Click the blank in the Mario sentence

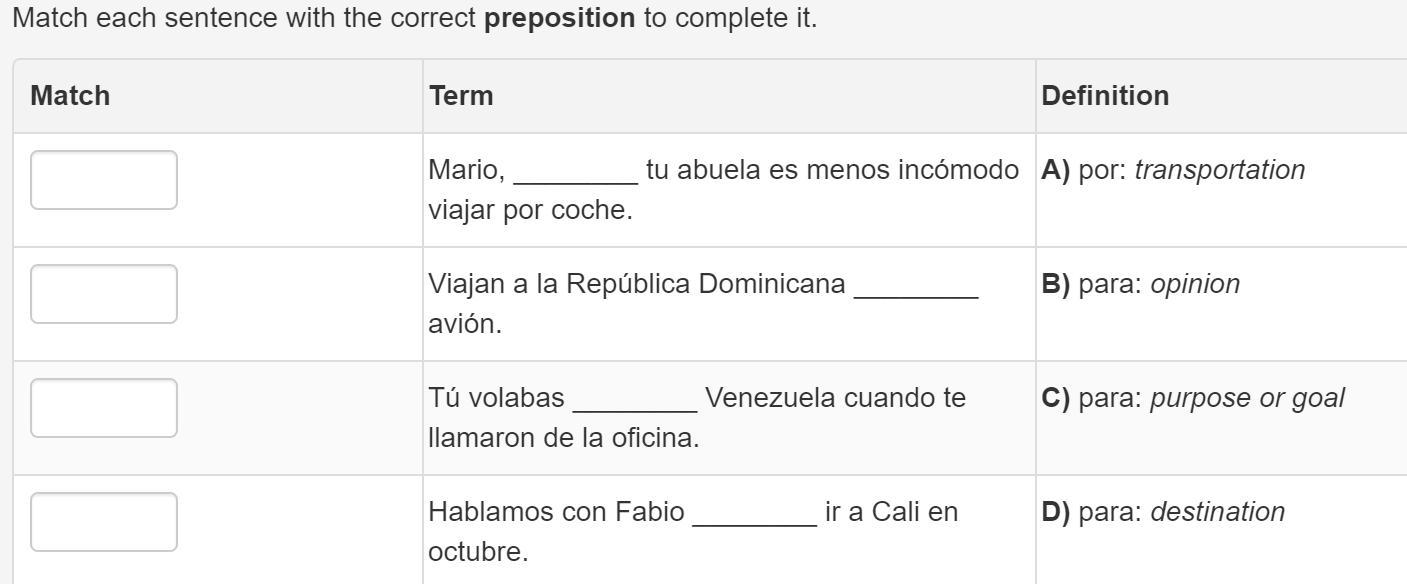tap(576, 173)
